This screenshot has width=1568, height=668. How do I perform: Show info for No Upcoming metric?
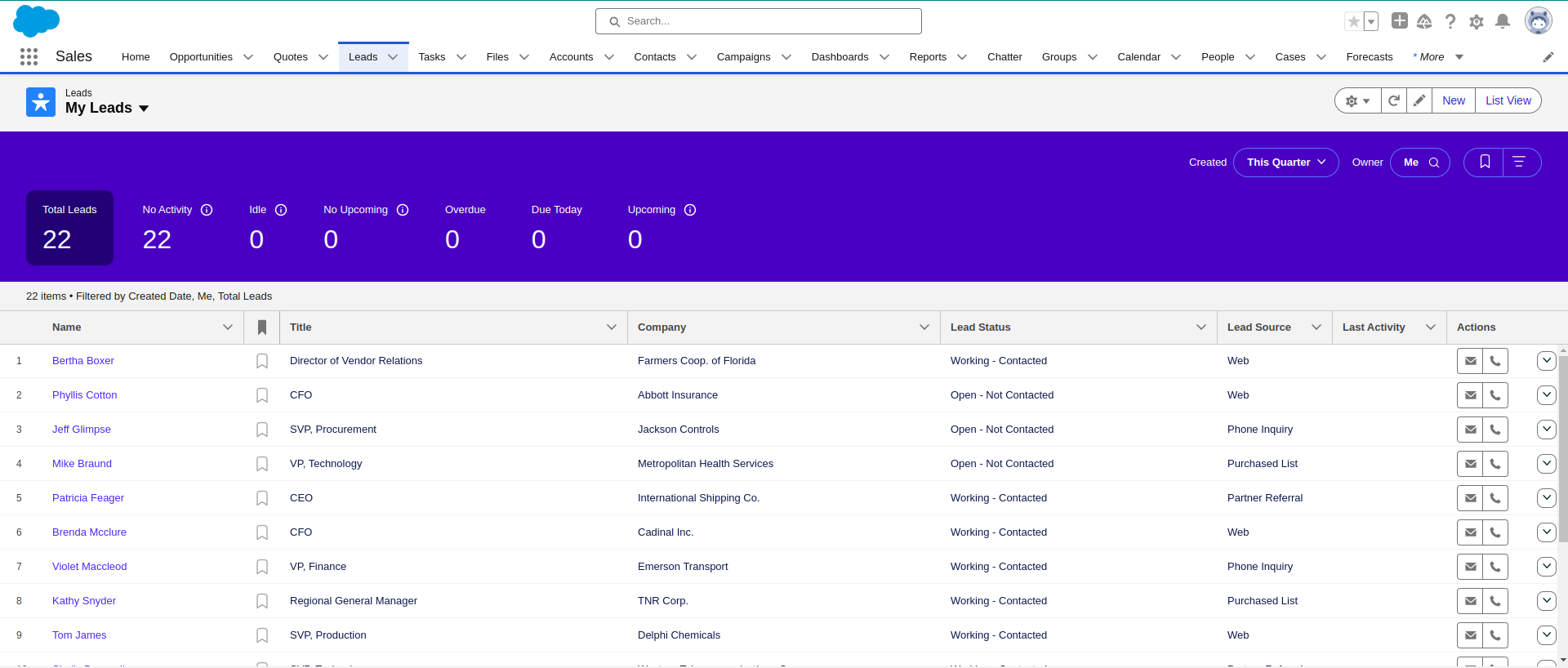pyautogui.click(x=403, y=210)
